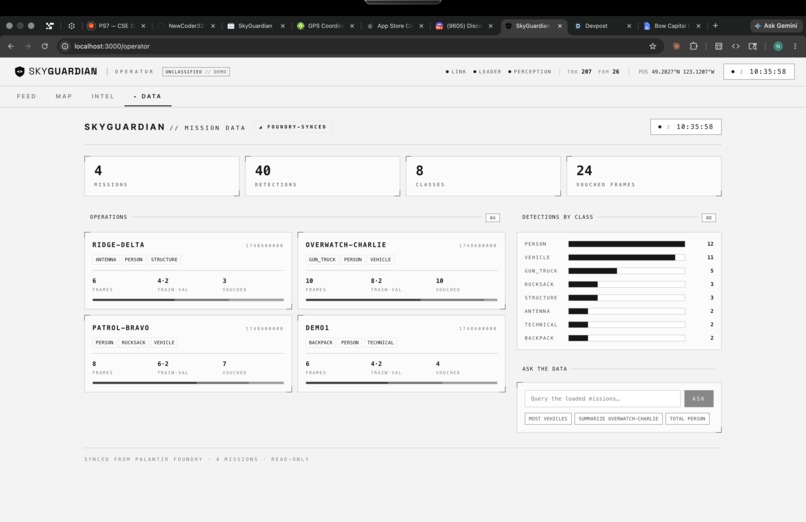Click the 24 VOUCHED FRAMES stat card
The width and height of the screenshot is (806, 522).
(644, 176)
